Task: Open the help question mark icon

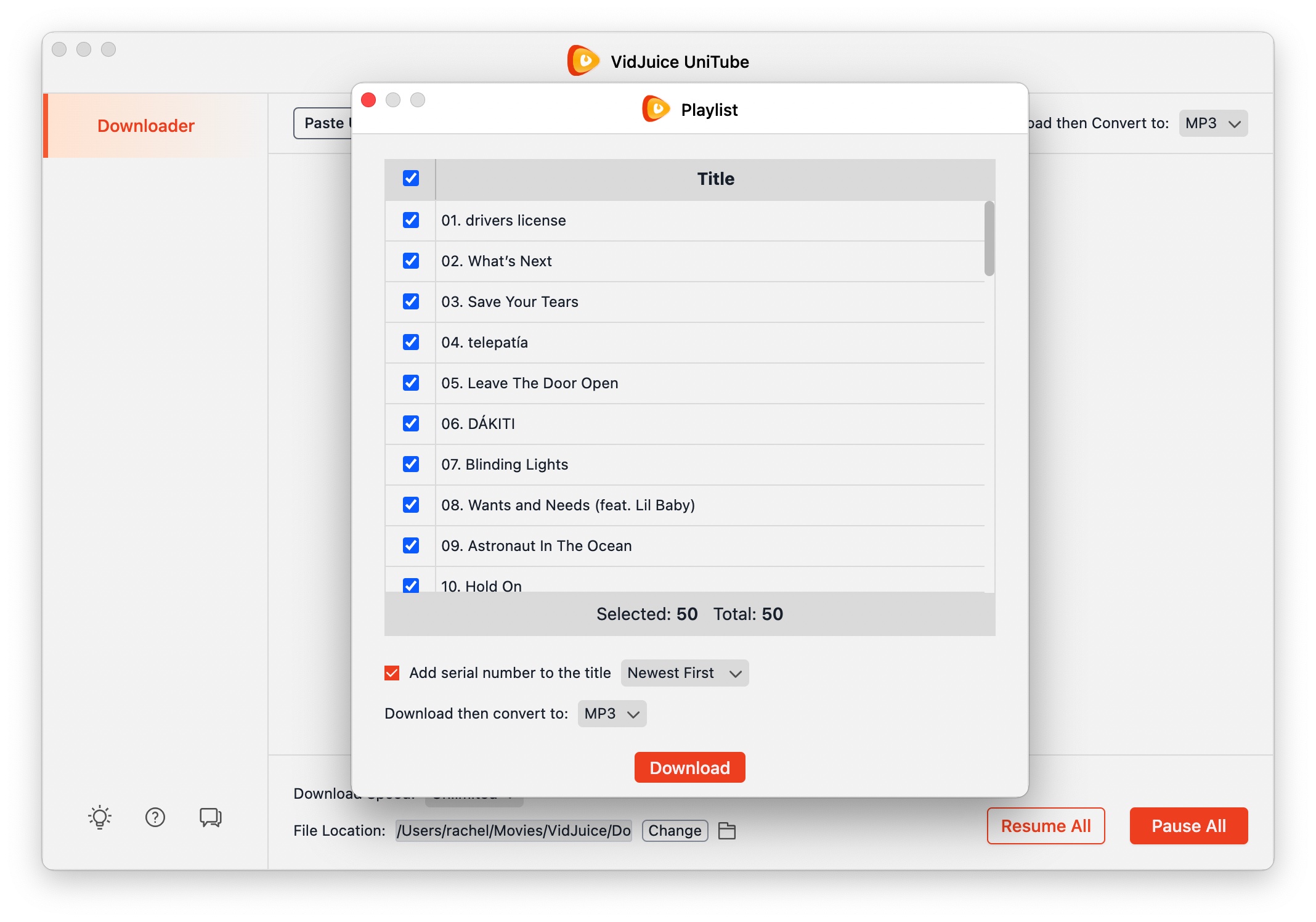Action: pyautogui.click(x=155, y=817)
